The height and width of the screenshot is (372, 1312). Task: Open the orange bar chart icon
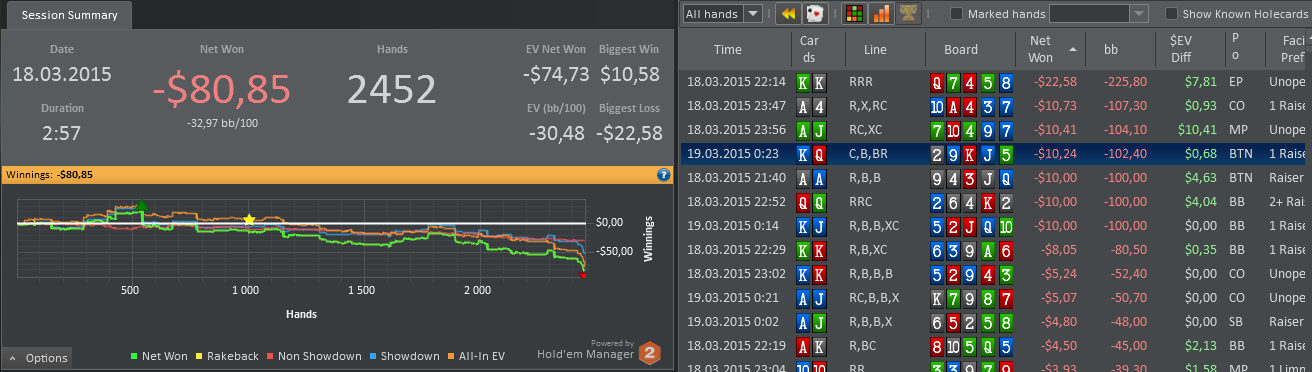click(x=881, y=14)
